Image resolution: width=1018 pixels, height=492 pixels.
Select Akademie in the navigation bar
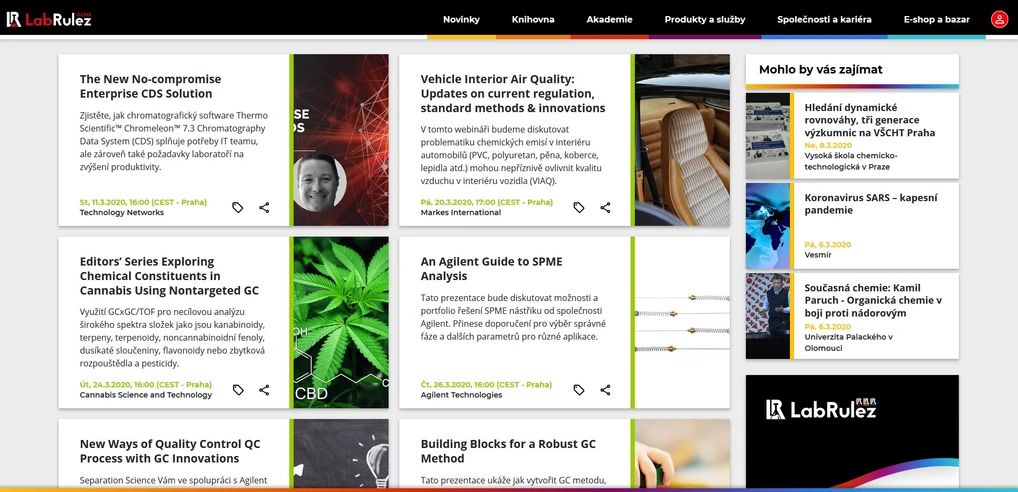pos(610,19)
